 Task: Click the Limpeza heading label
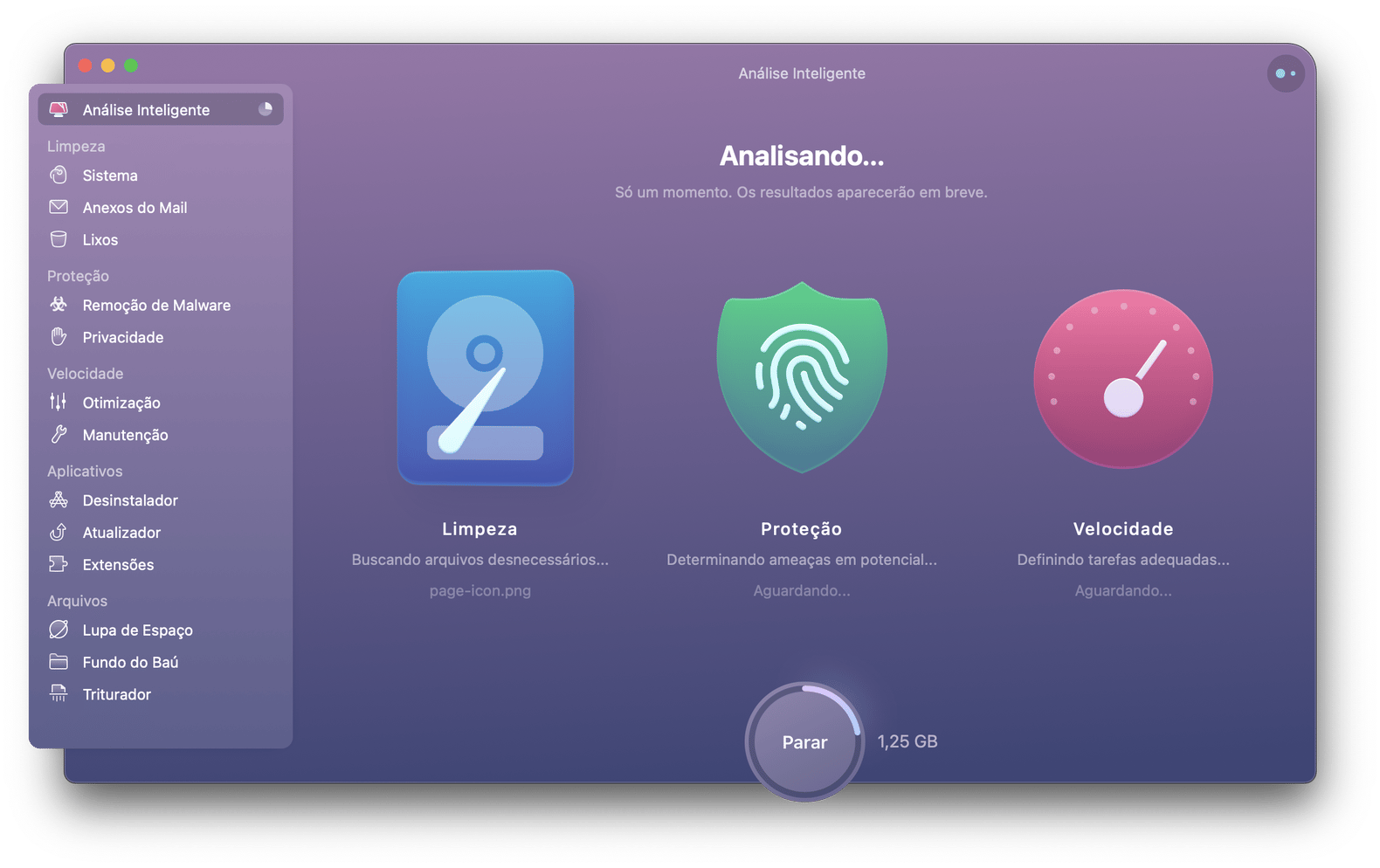pyautogui.click(x=480, y=528)
